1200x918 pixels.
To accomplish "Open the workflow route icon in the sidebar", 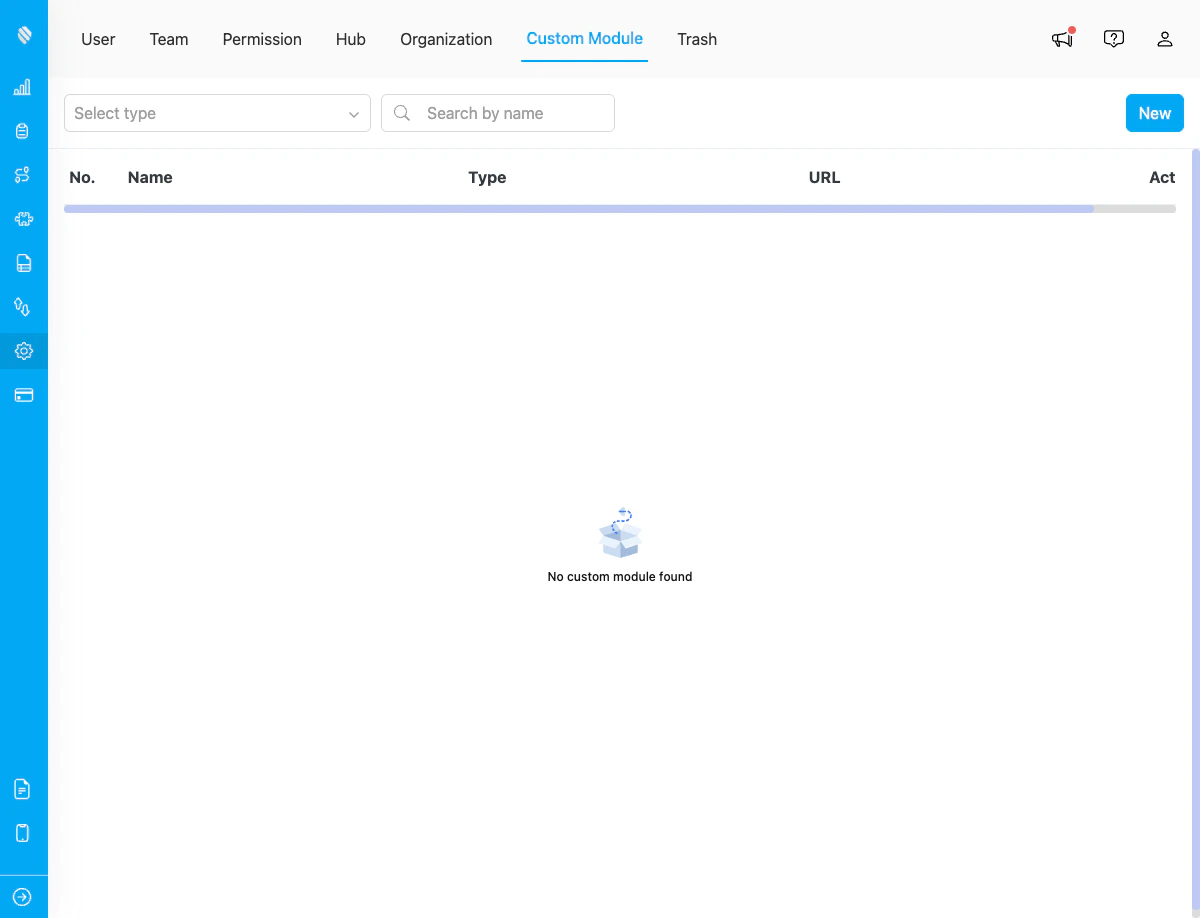I will (x=23, y=175).
